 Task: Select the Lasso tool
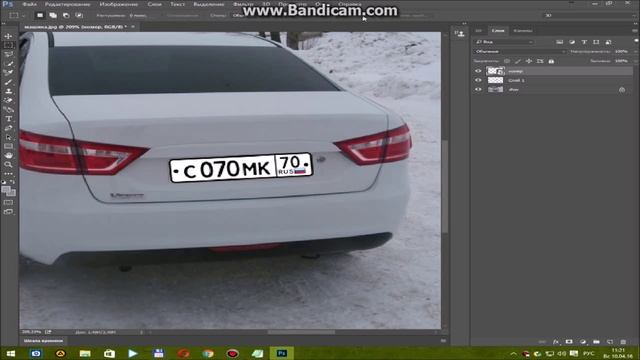[8, 54]
